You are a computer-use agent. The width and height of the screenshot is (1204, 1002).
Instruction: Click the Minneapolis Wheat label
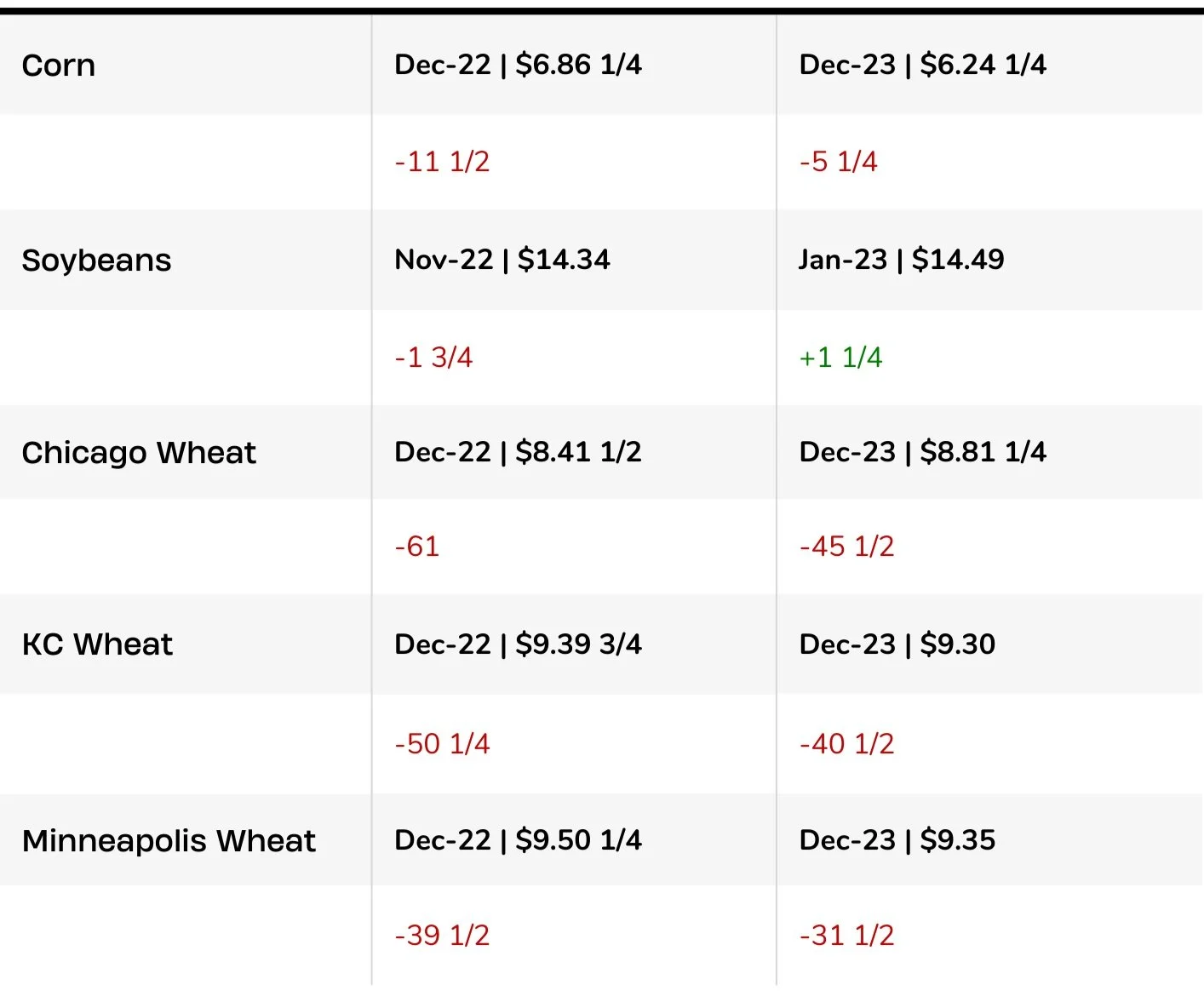click(x=169, y=841)
